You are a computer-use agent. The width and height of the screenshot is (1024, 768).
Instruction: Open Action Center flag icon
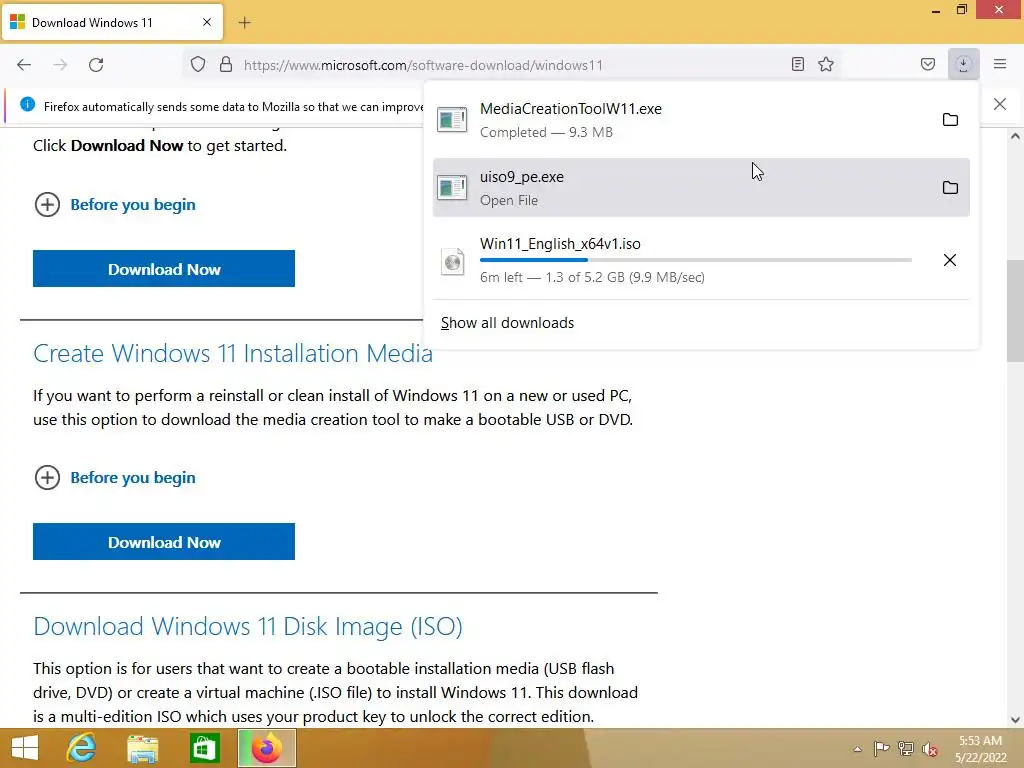(x=881, y=748)
